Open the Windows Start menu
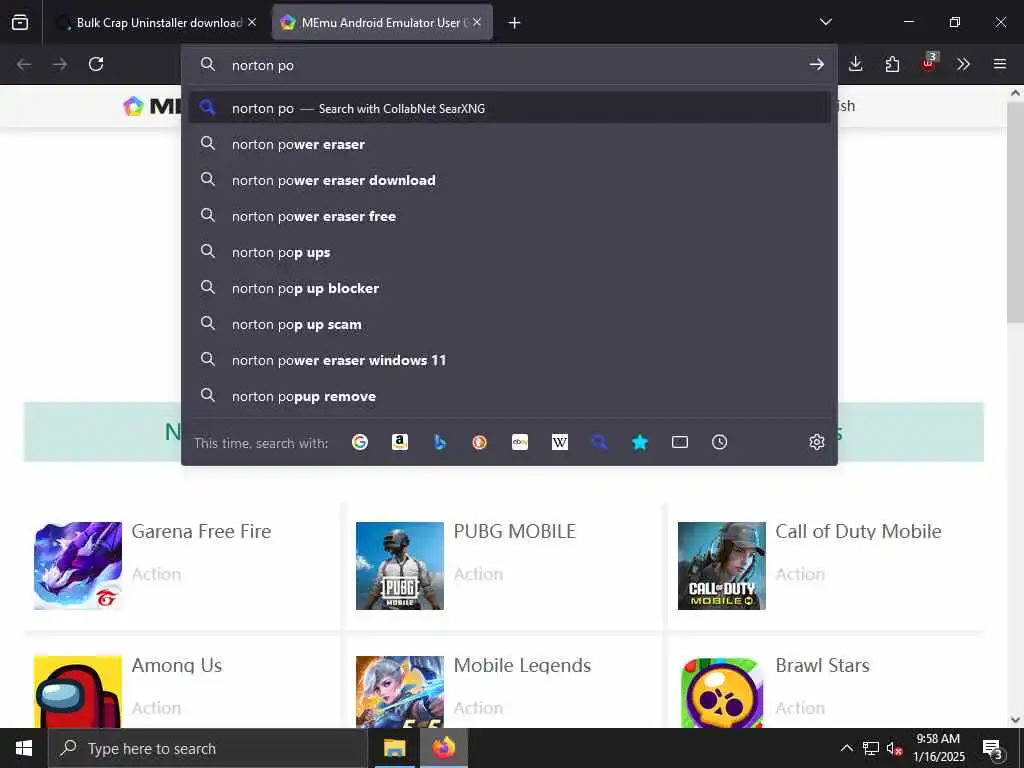 coord(24,748)
